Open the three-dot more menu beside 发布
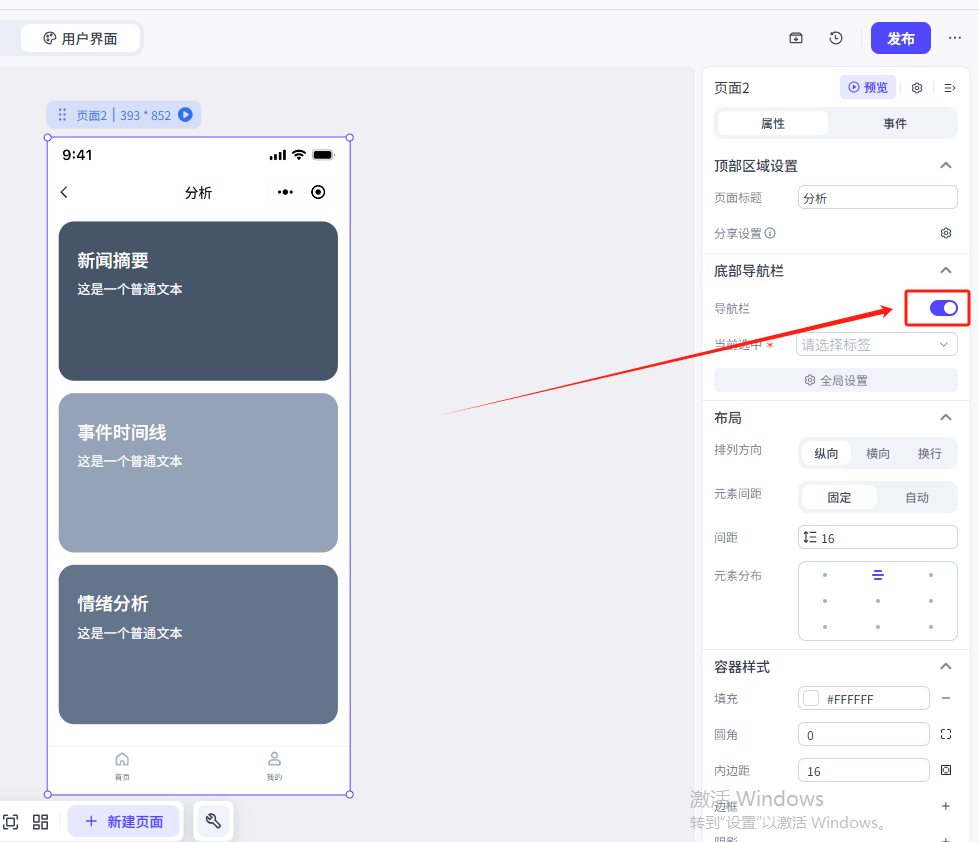The image size is (979, 842). coord(955,38)
